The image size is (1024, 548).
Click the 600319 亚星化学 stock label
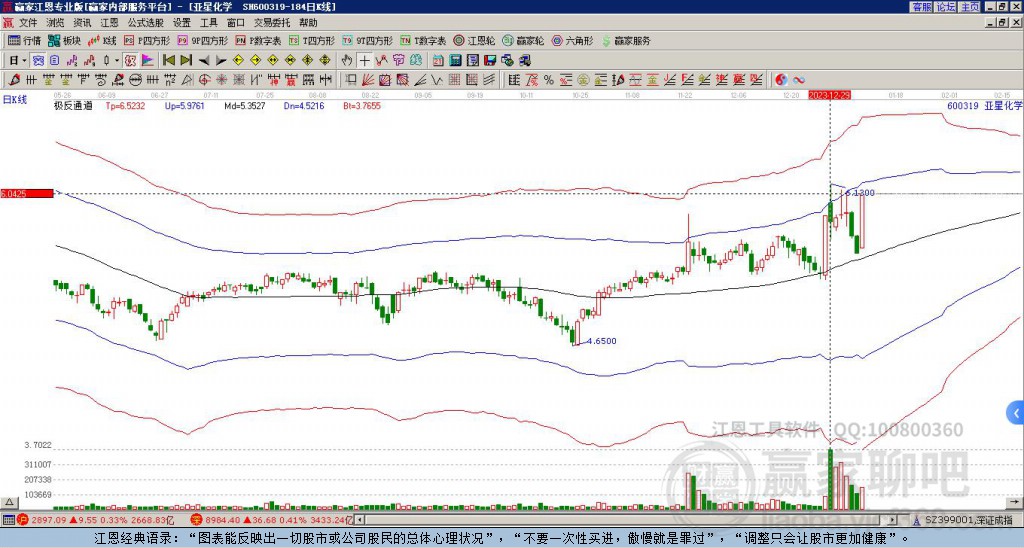click(984, 105)
